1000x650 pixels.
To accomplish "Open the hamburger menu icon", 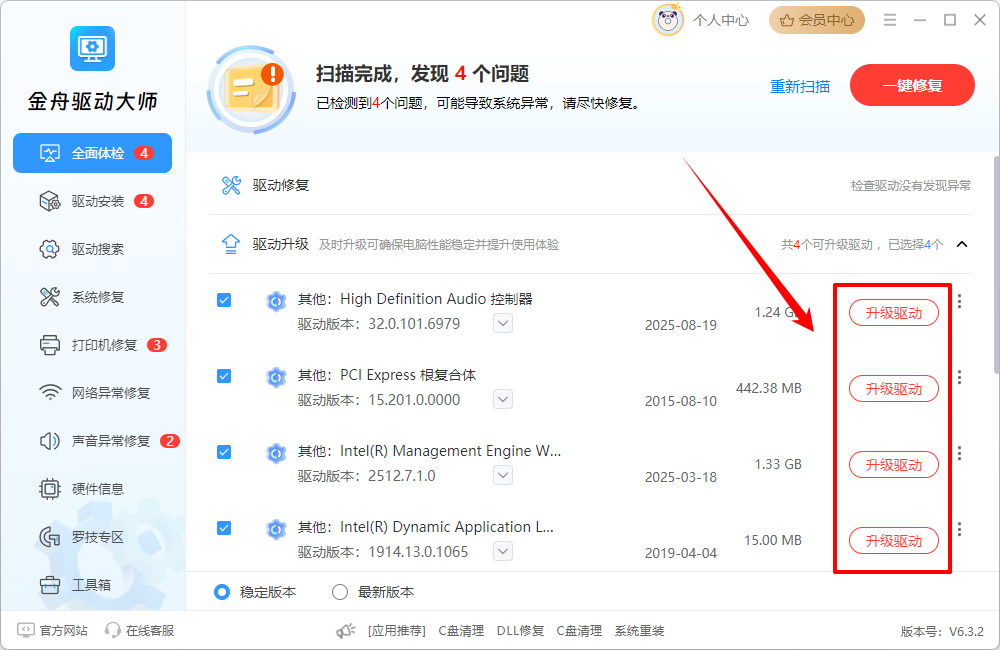I will [890, 20].
